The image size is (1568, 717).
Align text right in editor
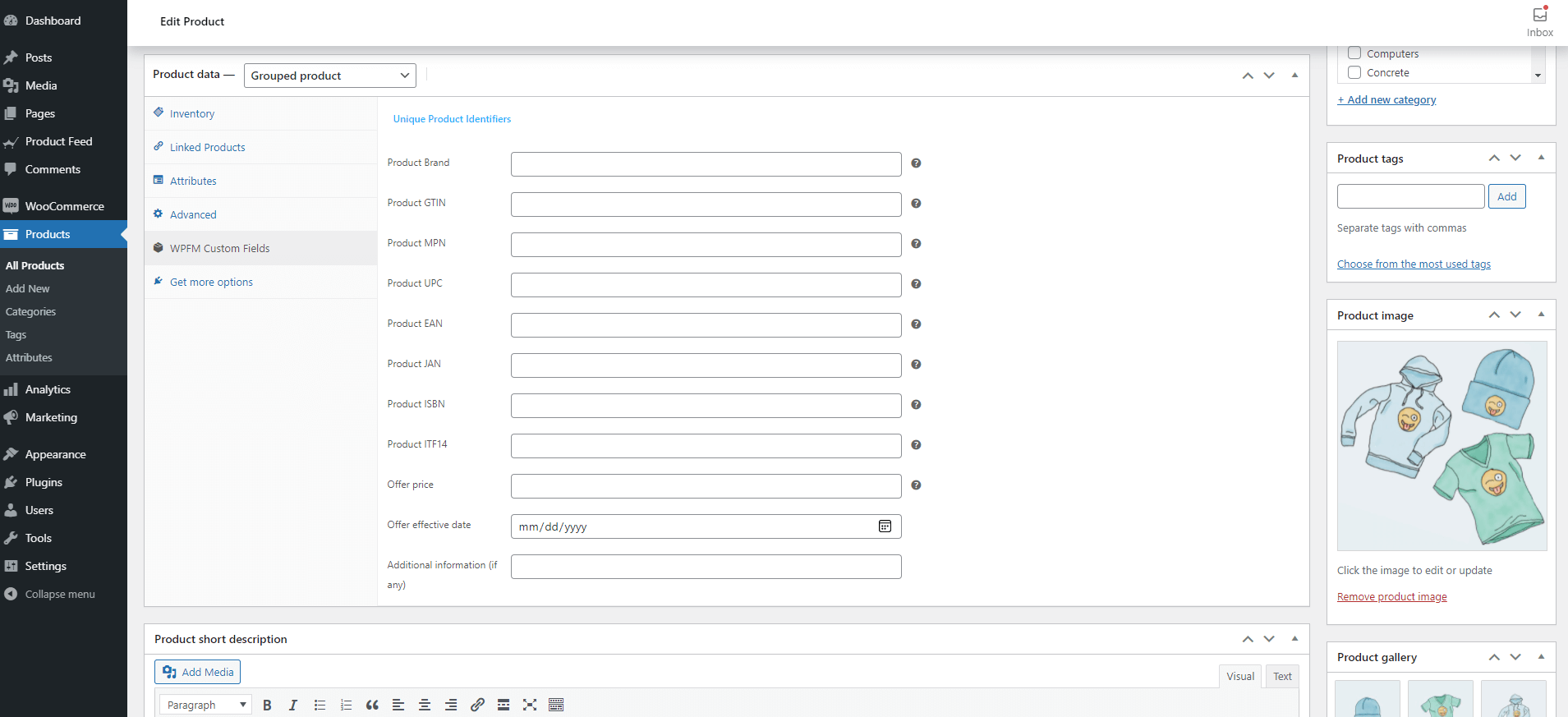pyautogui.click(x=451, y=705)
